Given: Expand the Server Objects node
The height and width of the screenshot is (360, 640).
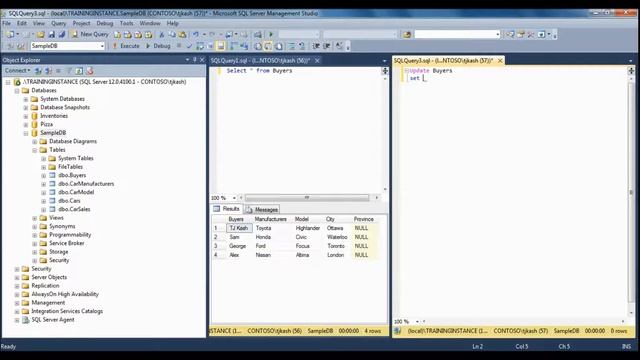Looking at the screenshot, I should (17, 278).
